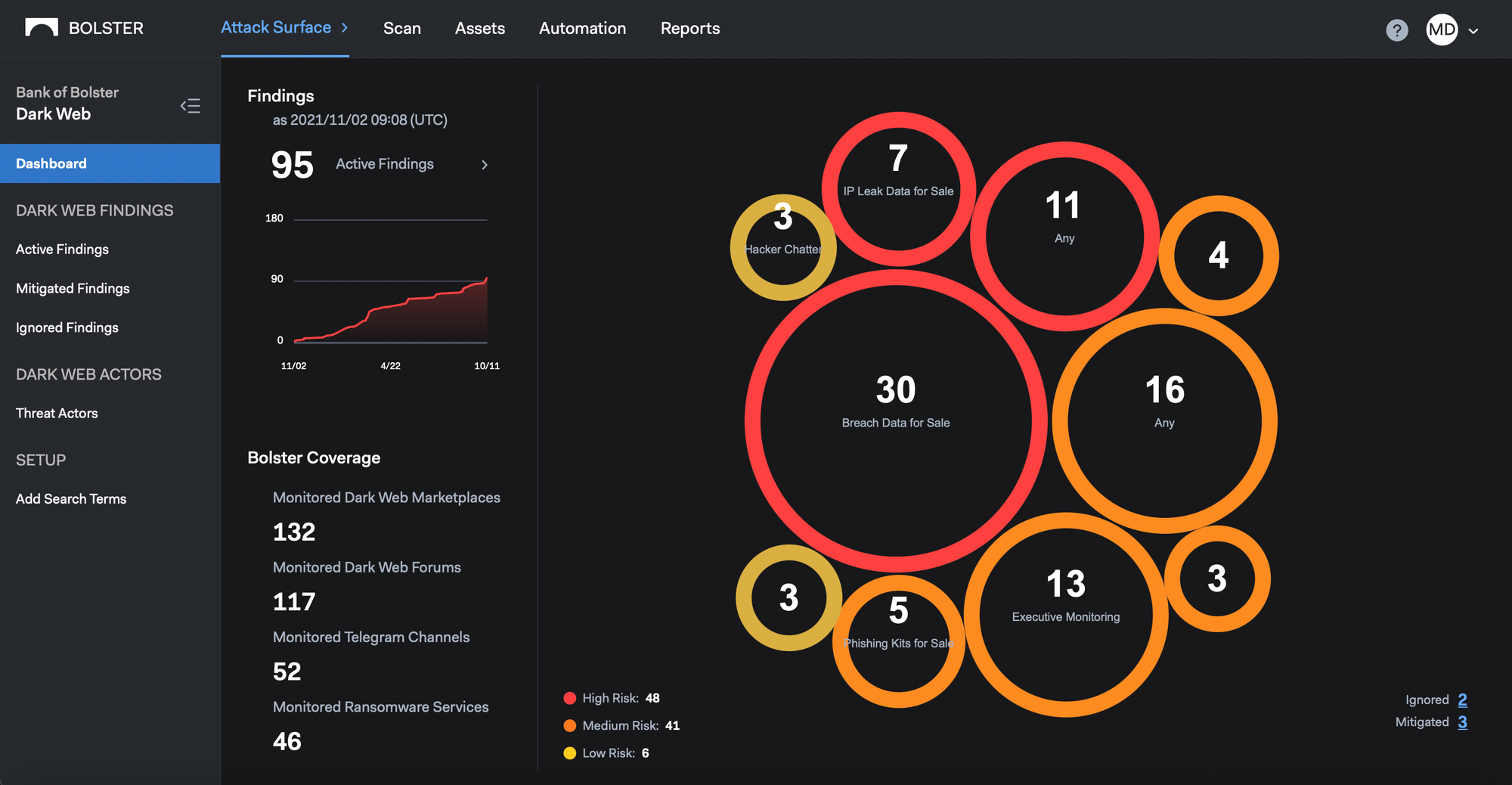Open the help question mark icon

1397,30
